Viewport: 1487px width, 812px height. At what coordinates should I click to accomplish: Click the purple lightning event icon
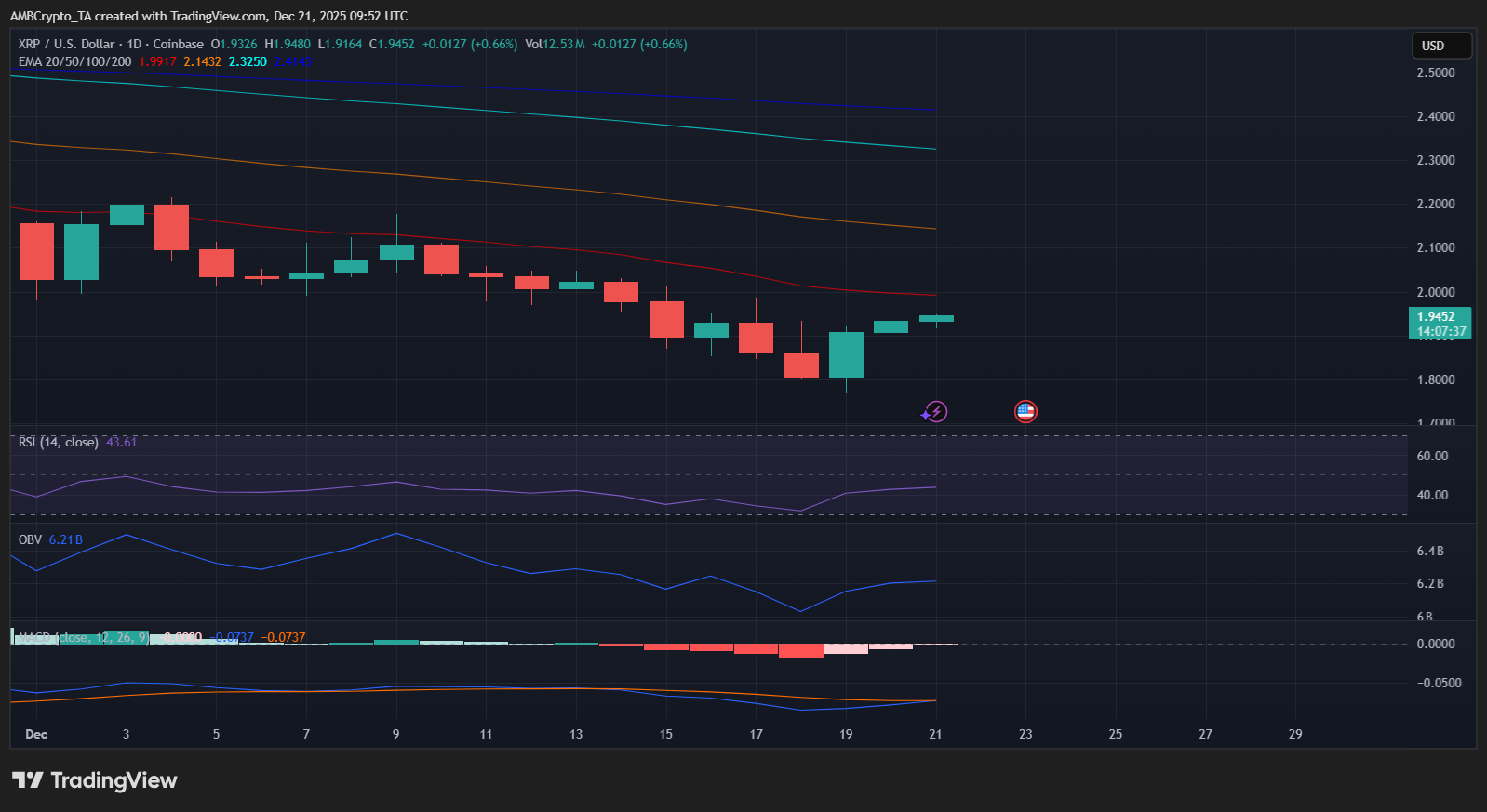point(935,411)
